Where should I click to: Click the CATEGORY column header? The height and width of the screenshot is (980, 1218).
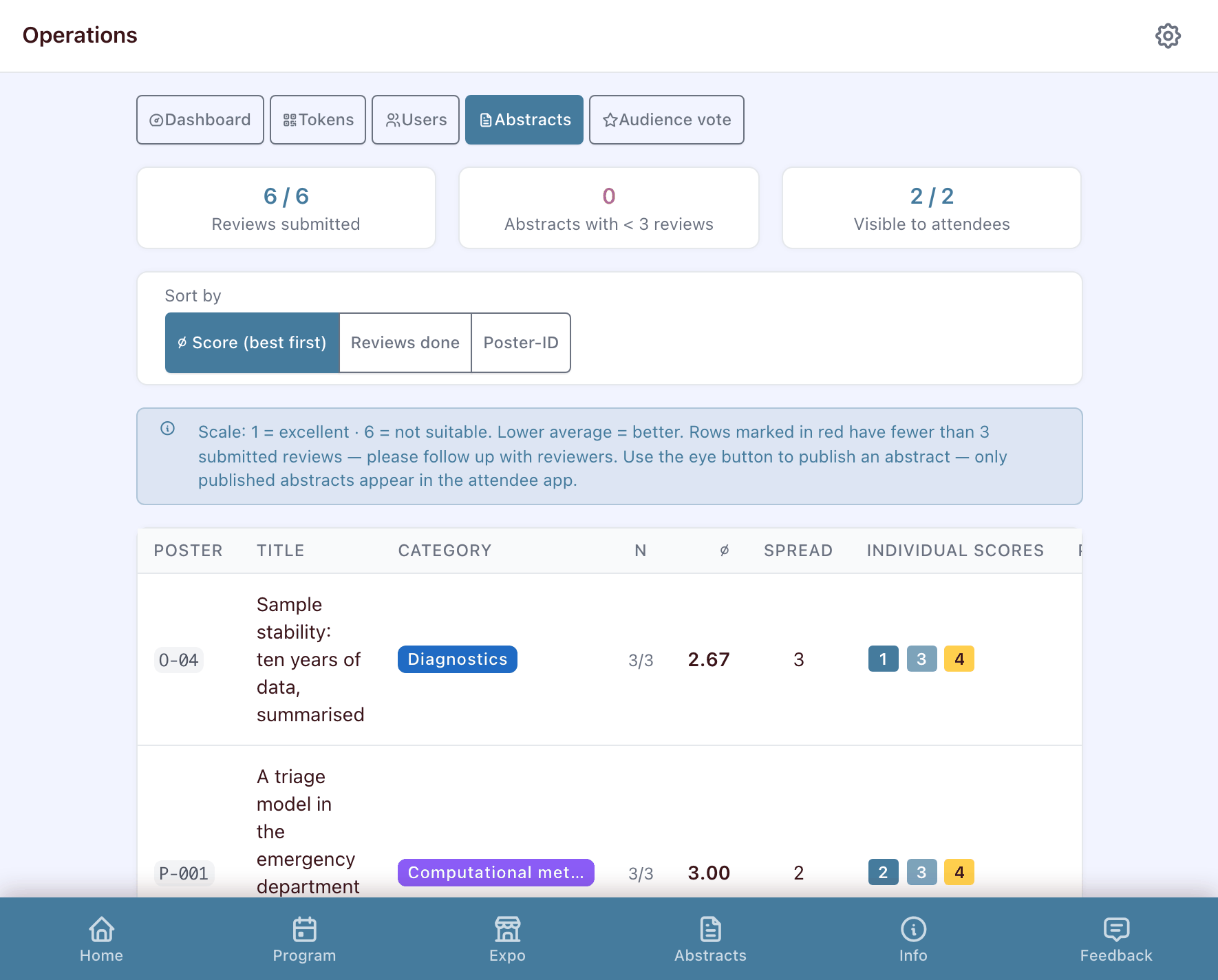(x=445, y=551)
